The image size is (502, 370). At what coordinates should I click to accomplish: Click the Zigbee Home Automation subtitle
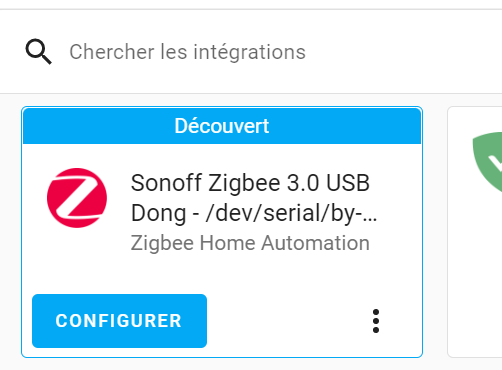(250, 243)
